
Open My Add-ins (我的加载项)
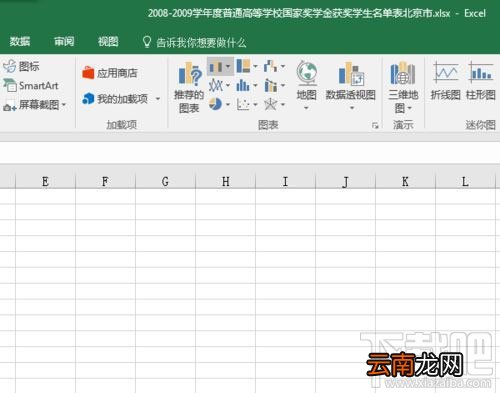tap(115, 99)
